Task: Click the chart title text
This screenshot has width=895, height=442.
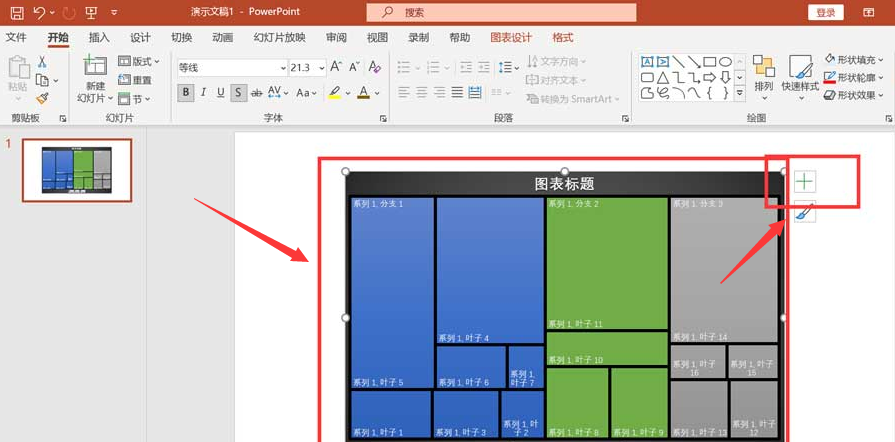Action: point(565,184)
